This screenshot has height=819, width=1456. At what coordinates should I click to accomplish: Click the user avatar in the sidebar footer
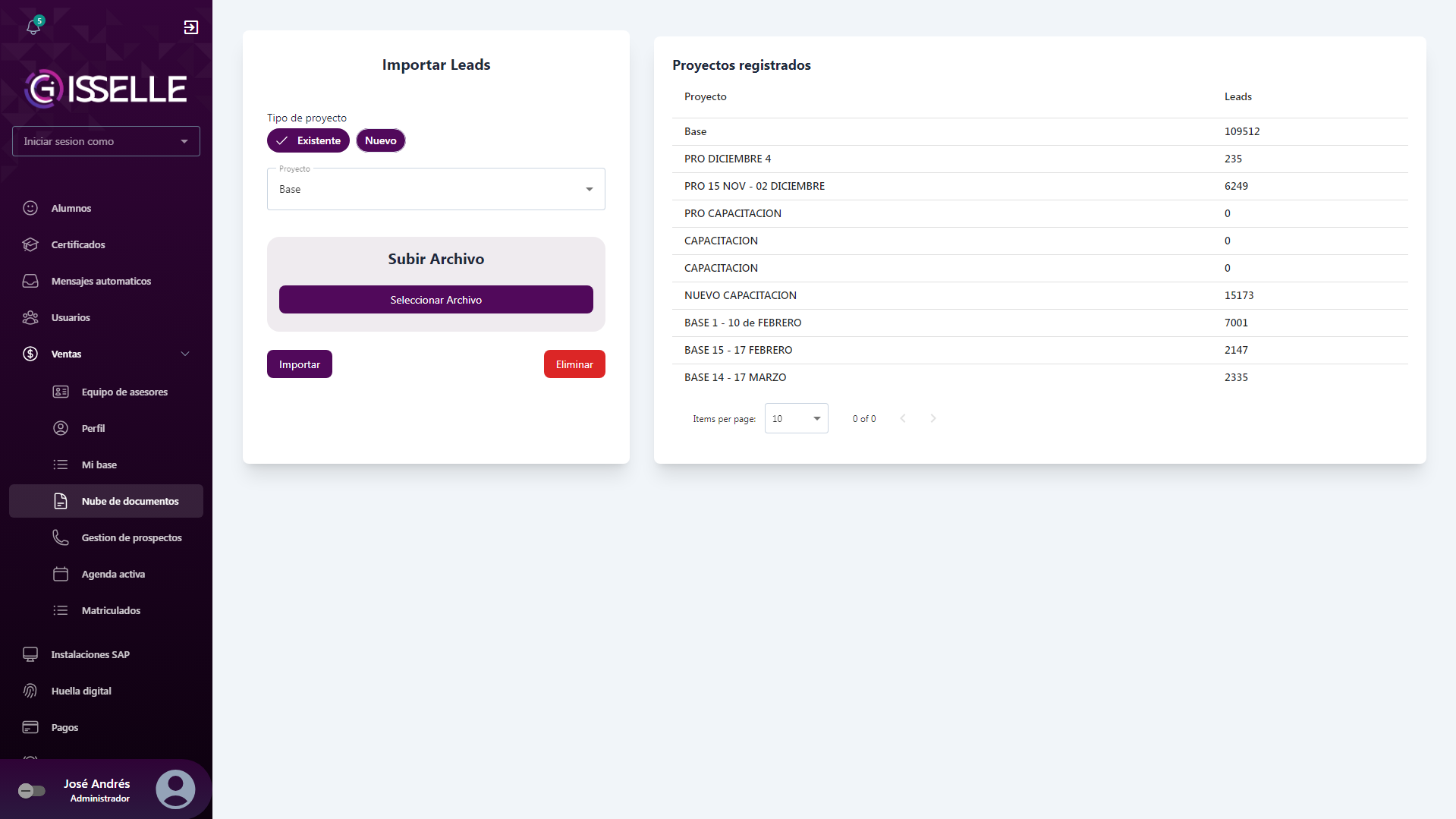[175, 789]
